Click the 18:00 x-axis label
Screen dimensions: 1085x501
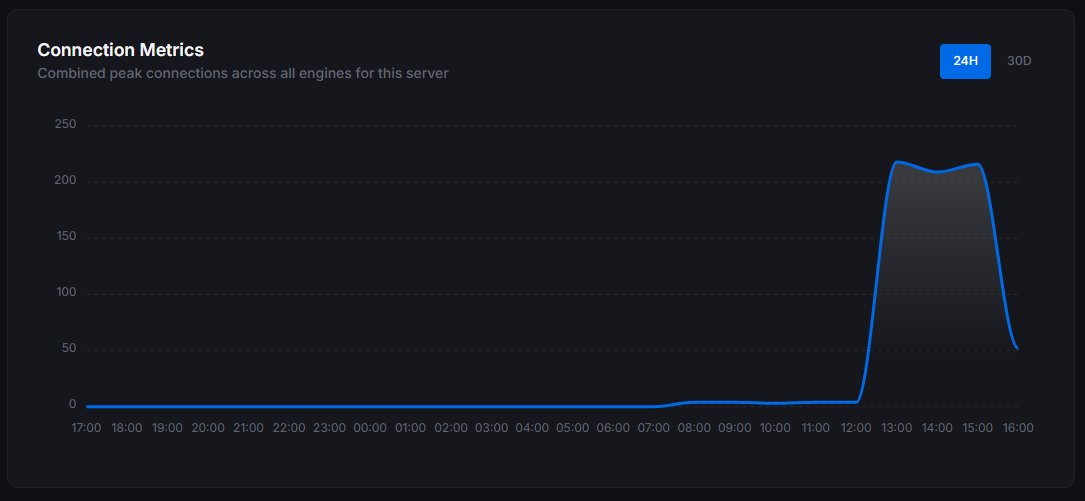pos(127,428)
